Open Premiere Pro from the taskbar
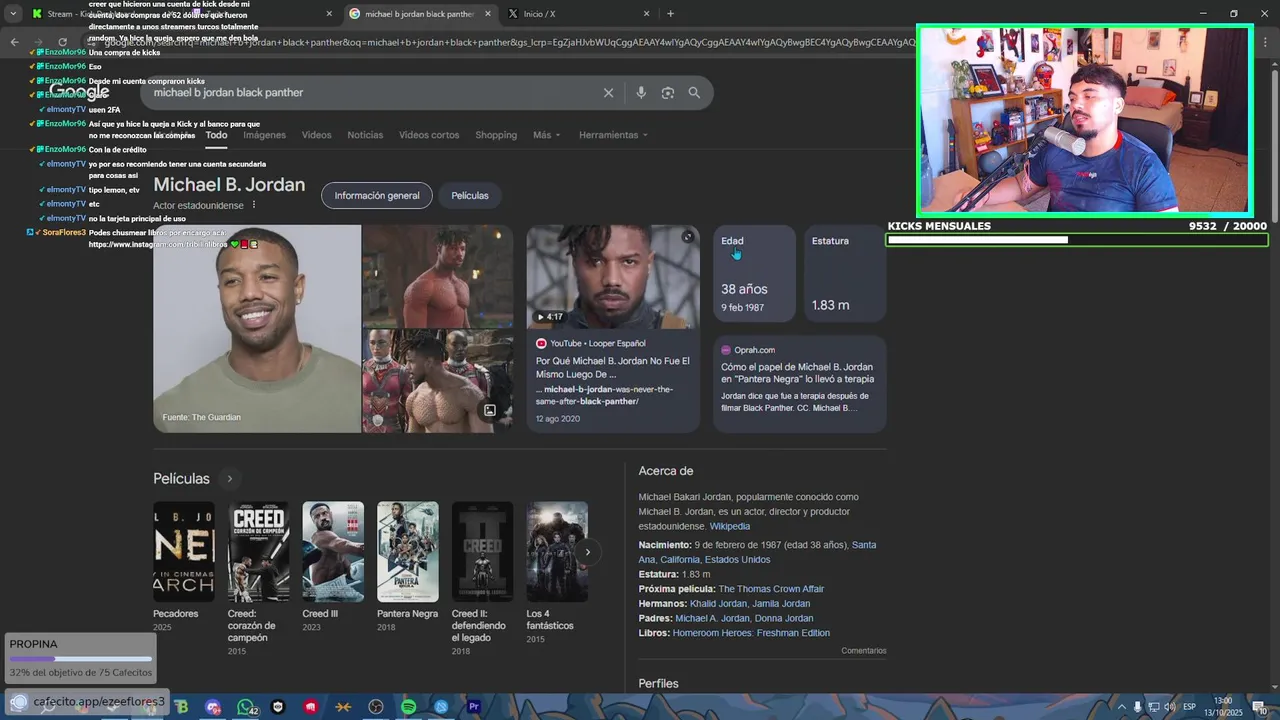The image size is (1280, 720). point(474,707)
